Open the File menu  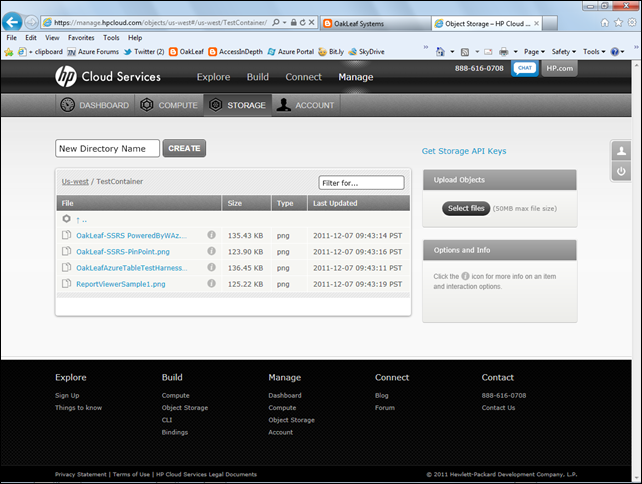pyautogui.click(x=11, y=38)
